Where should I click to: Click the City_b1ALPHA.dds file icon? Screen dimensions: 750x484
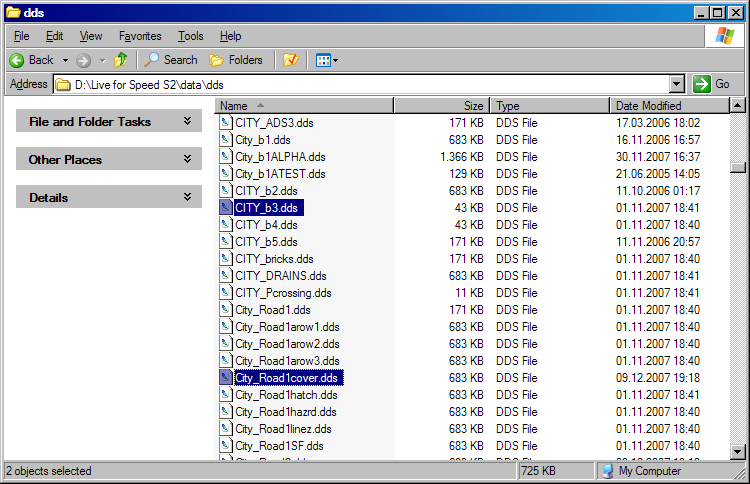click(x=226, y=156)
